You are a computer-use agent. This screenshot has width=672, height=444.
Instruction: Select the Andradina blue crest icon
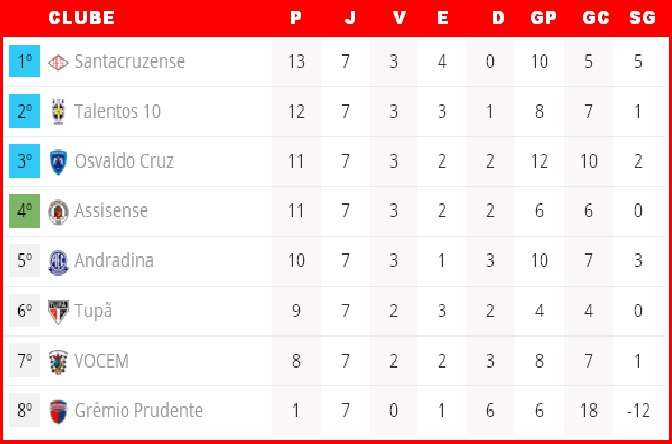(x=58, y=262)
